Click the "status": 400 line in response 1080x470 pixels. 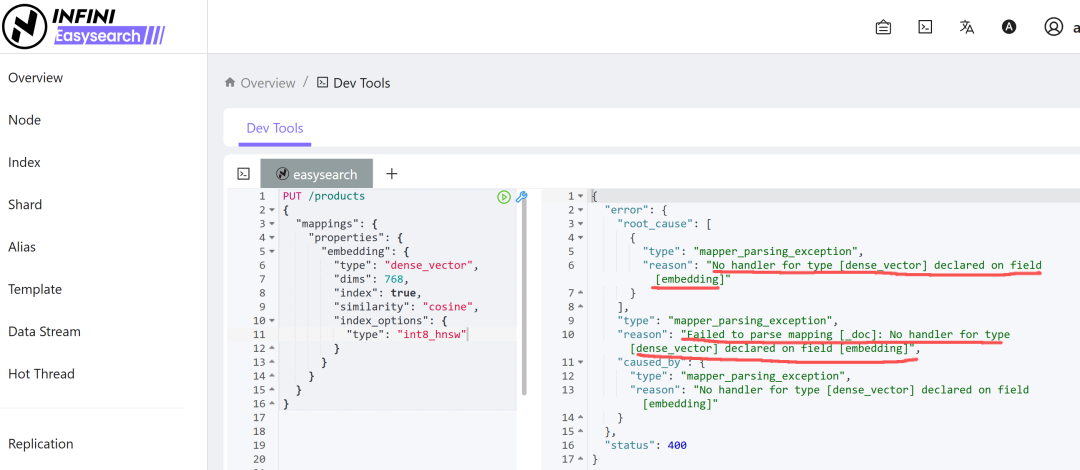[x=645, y=445]
